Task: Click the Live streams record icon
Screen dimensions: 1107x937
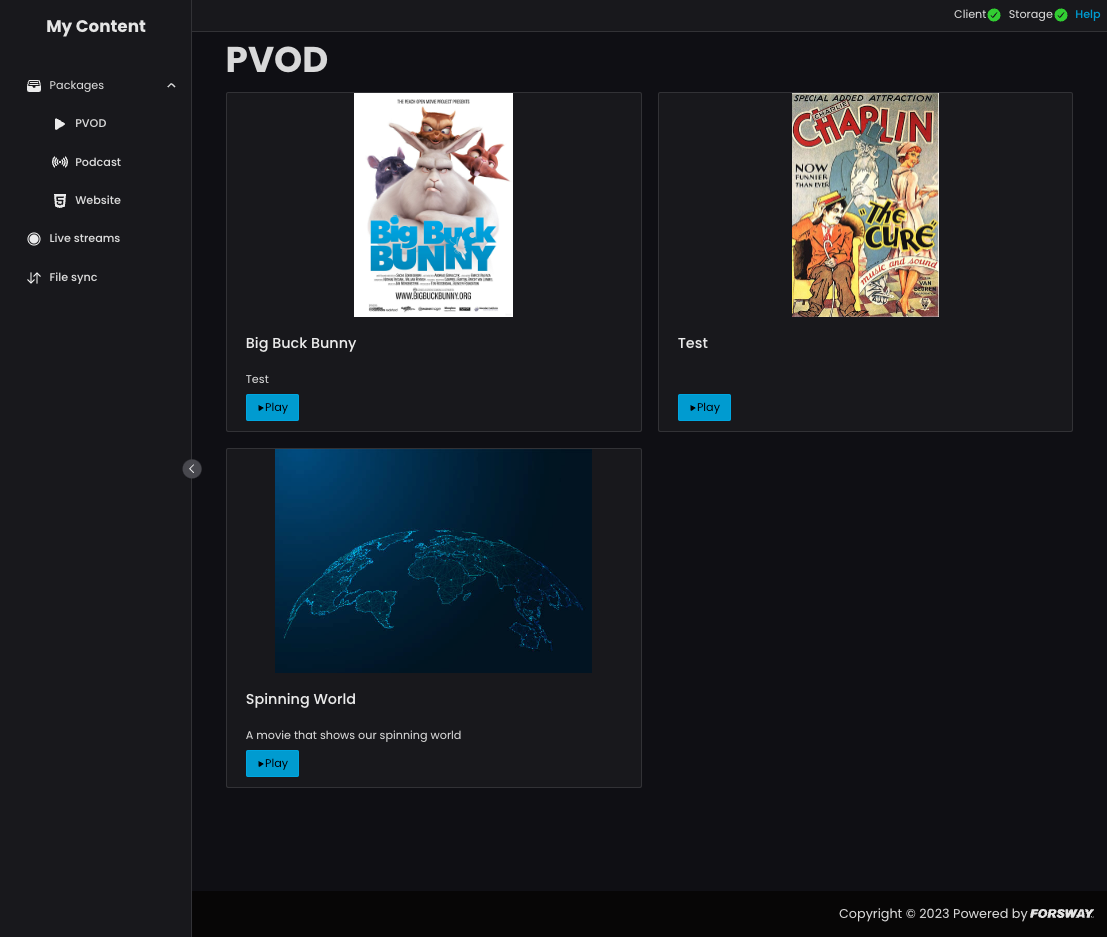Action: point(34,239)
